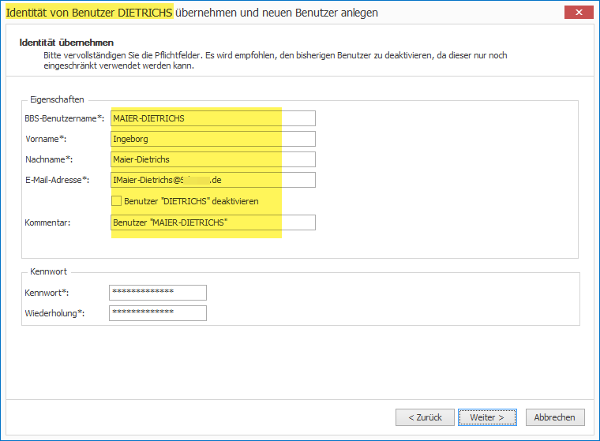Go back with the Zurück button
600x441 pixels.
425,417
